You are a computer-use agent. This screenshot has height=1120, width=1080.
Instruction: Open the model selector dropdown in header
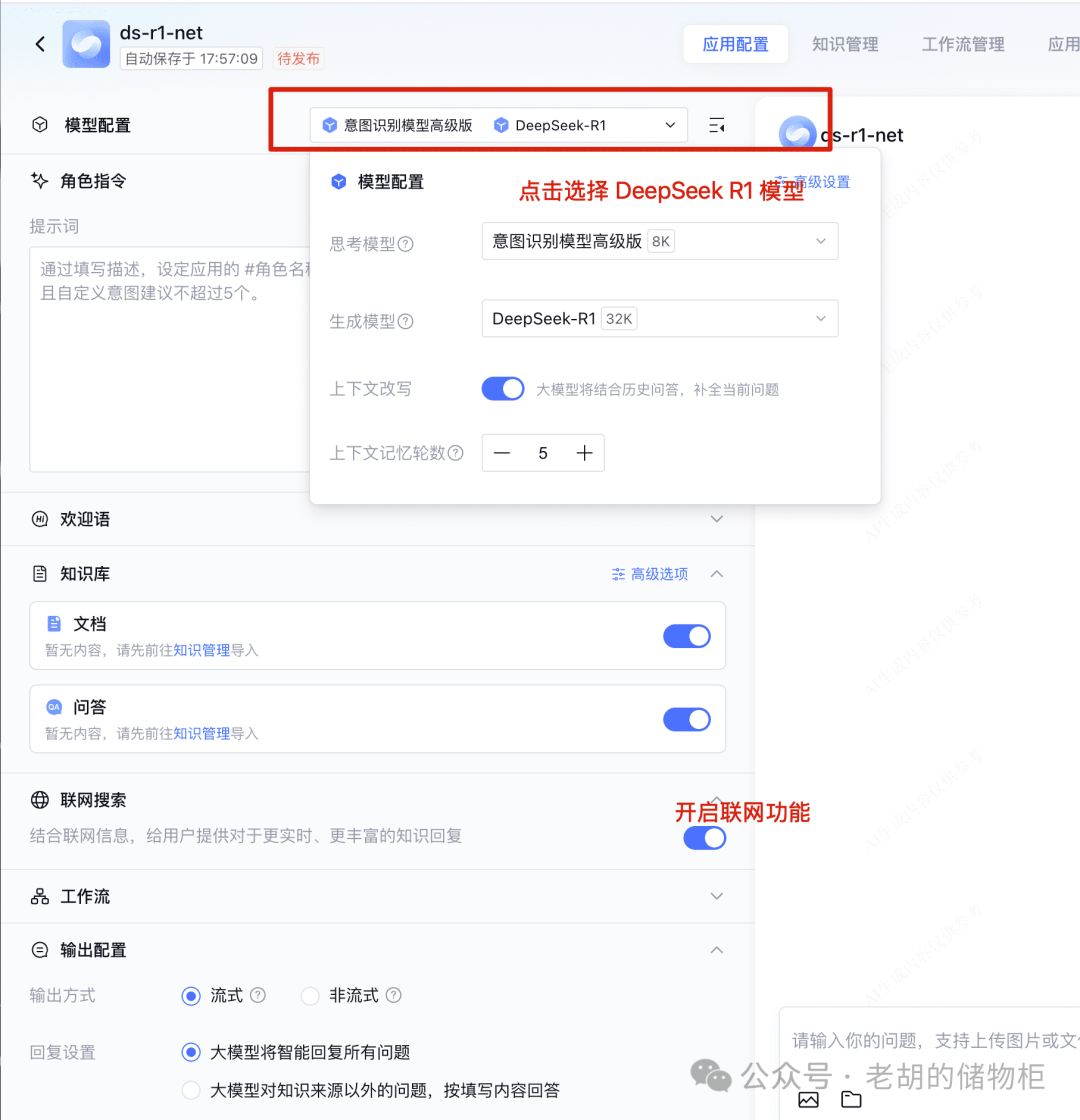[x=499, y=125]
